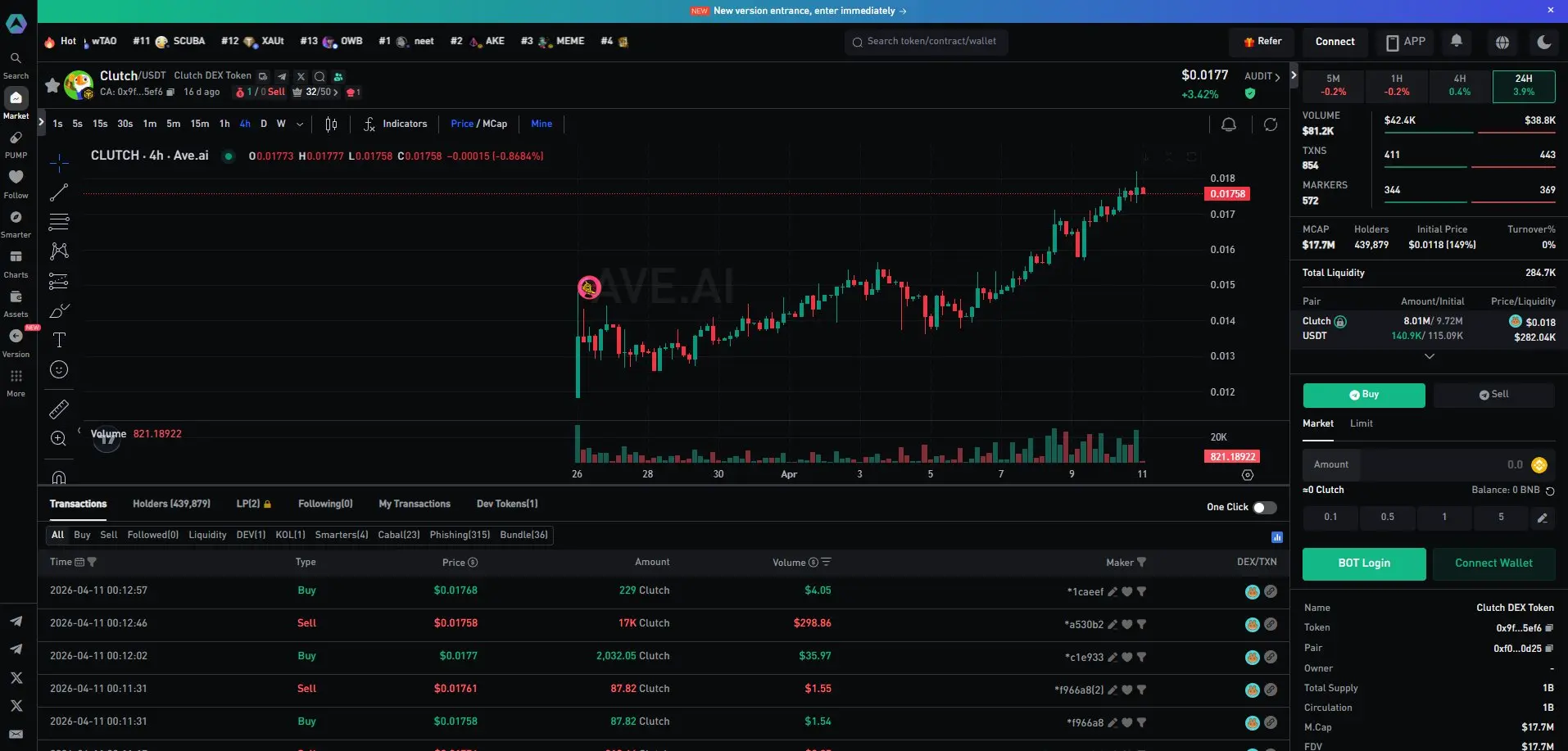Image resolution: width=1568 pixels, height=751 pixels.
Task: Open the language globe menu
Action: point(1502,42)
